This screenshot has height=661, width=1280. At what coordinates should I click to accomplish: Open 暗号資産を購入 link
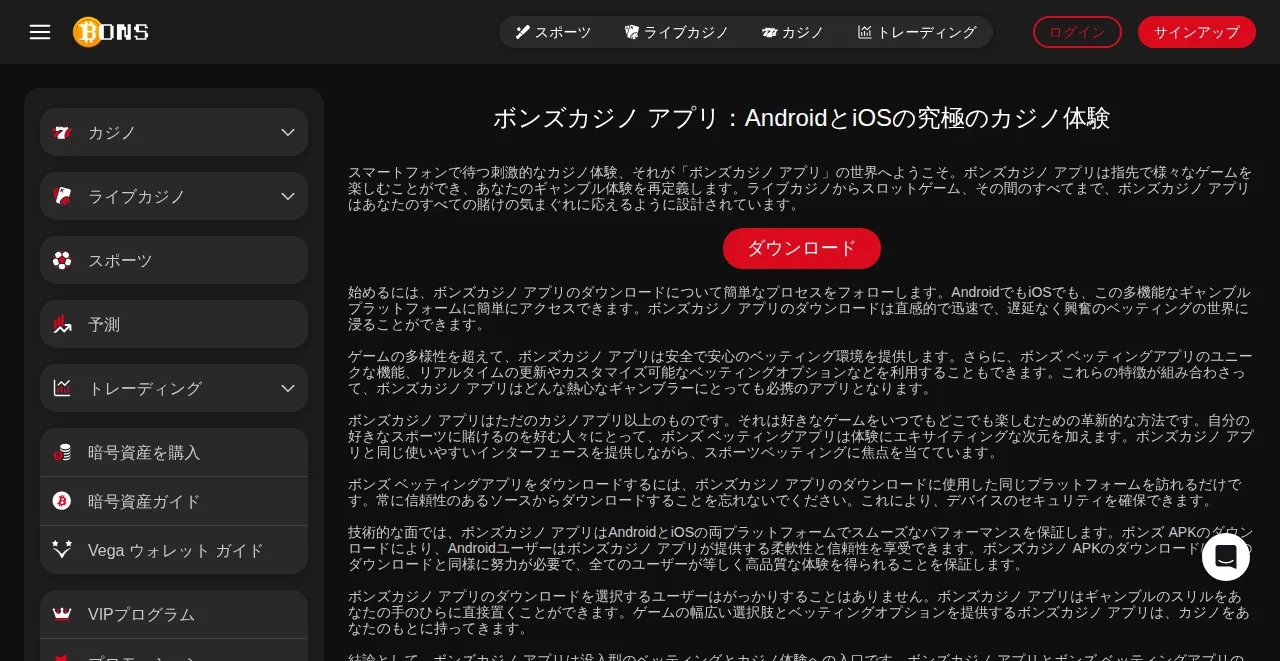[x=174, y=452]
